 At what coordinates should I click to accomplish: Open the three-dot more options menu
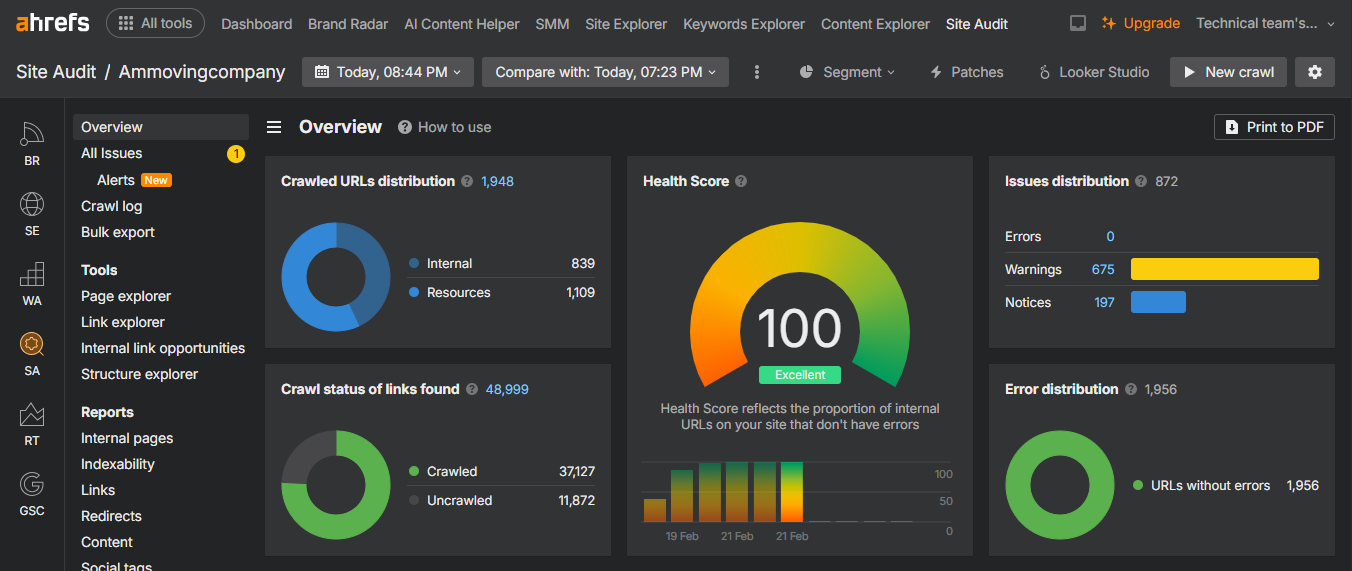pyautogui.click(x=757, y=72)
